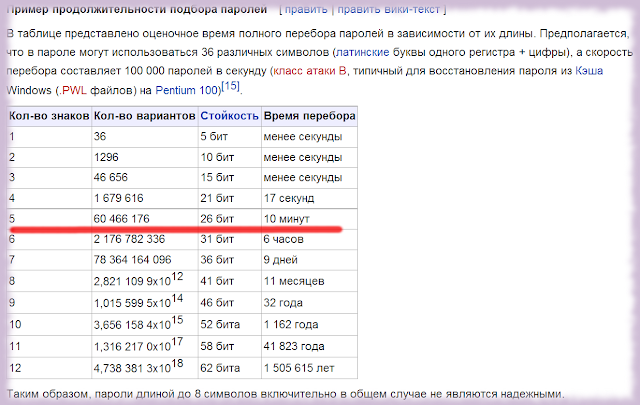Viewport: 640px width, 405px height.
Task: Click the '62 бита' cell
Action: click(x=229, y=368)
